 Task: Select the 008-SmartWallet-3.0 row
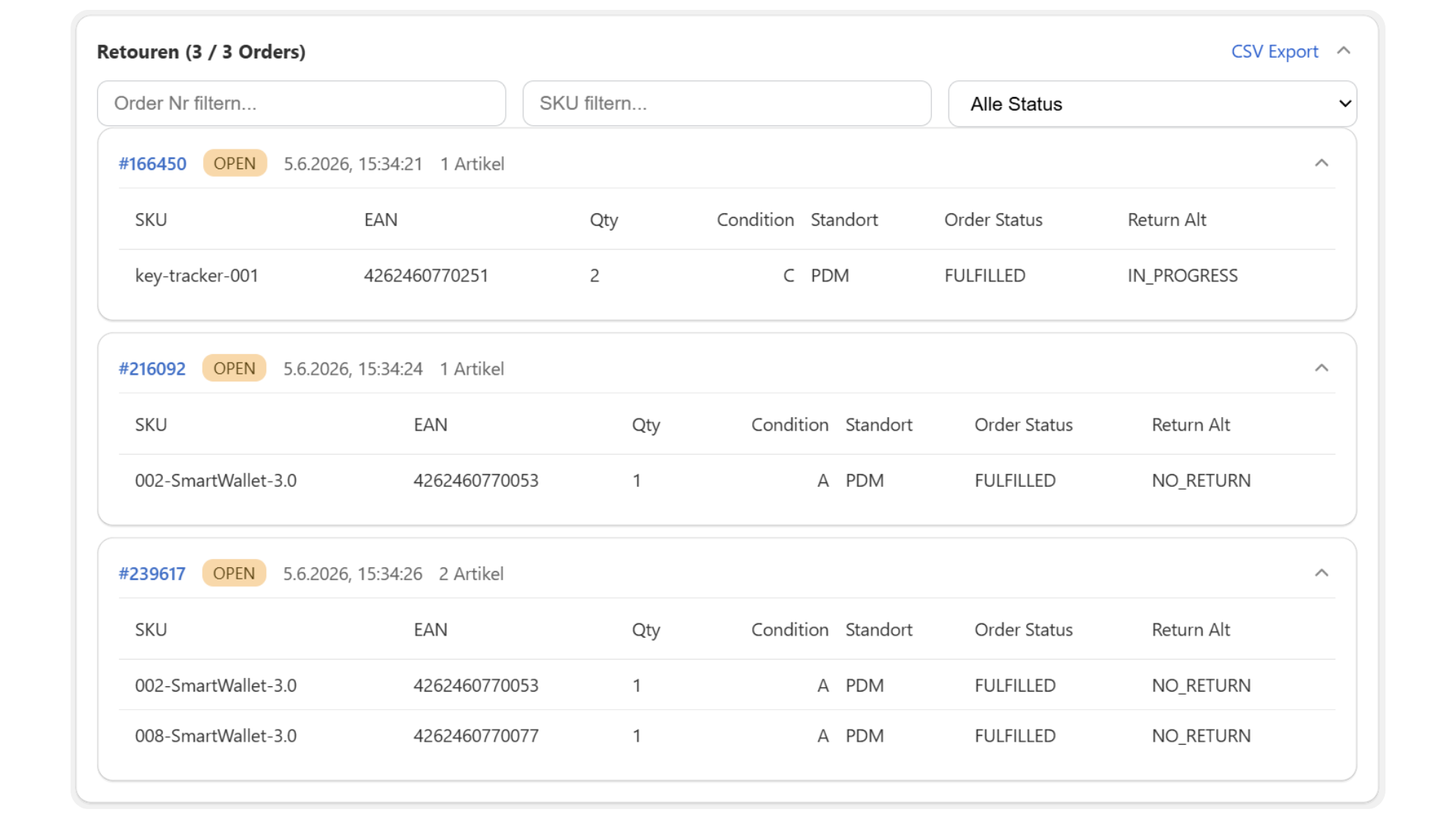coord(726,736)
